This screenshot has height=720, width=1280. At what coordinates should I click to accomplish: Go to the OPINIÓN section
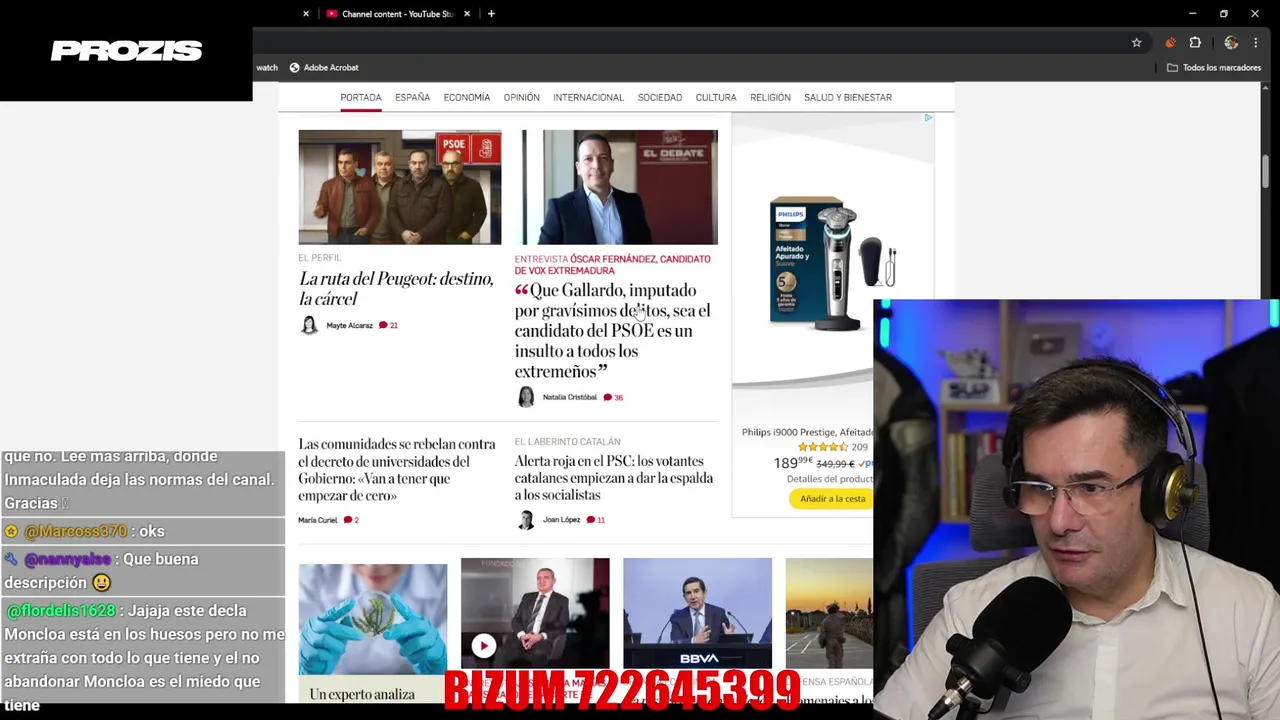pos(522,97)
